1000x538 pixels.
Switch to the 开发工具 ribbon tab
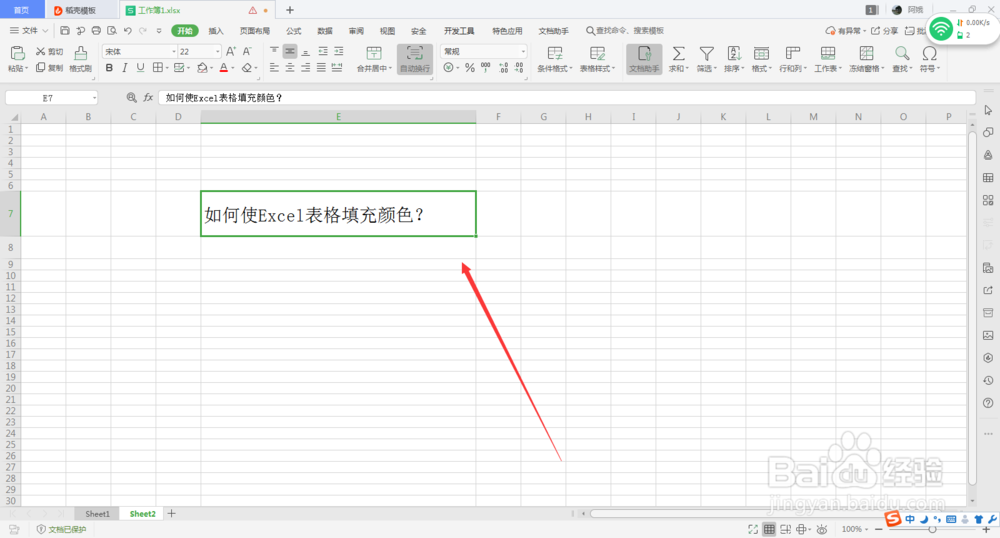pos(459,31)
